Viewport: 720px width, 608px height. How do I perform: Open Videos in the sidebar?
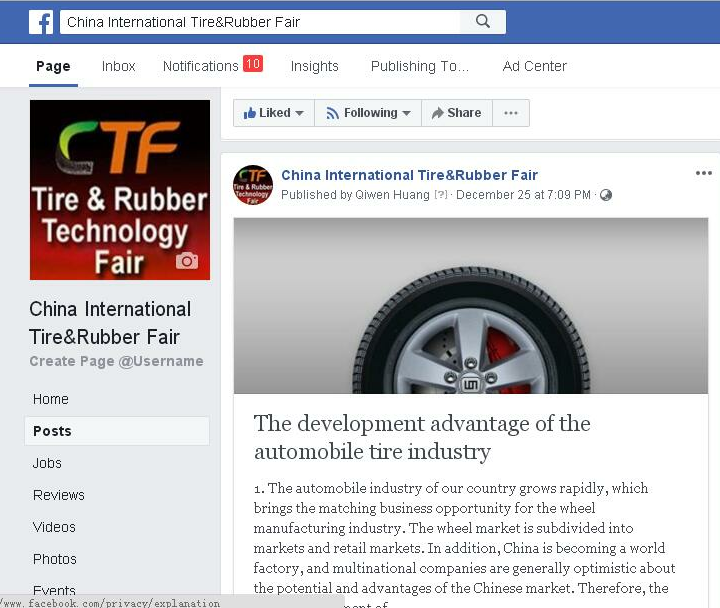pos(54,527)
